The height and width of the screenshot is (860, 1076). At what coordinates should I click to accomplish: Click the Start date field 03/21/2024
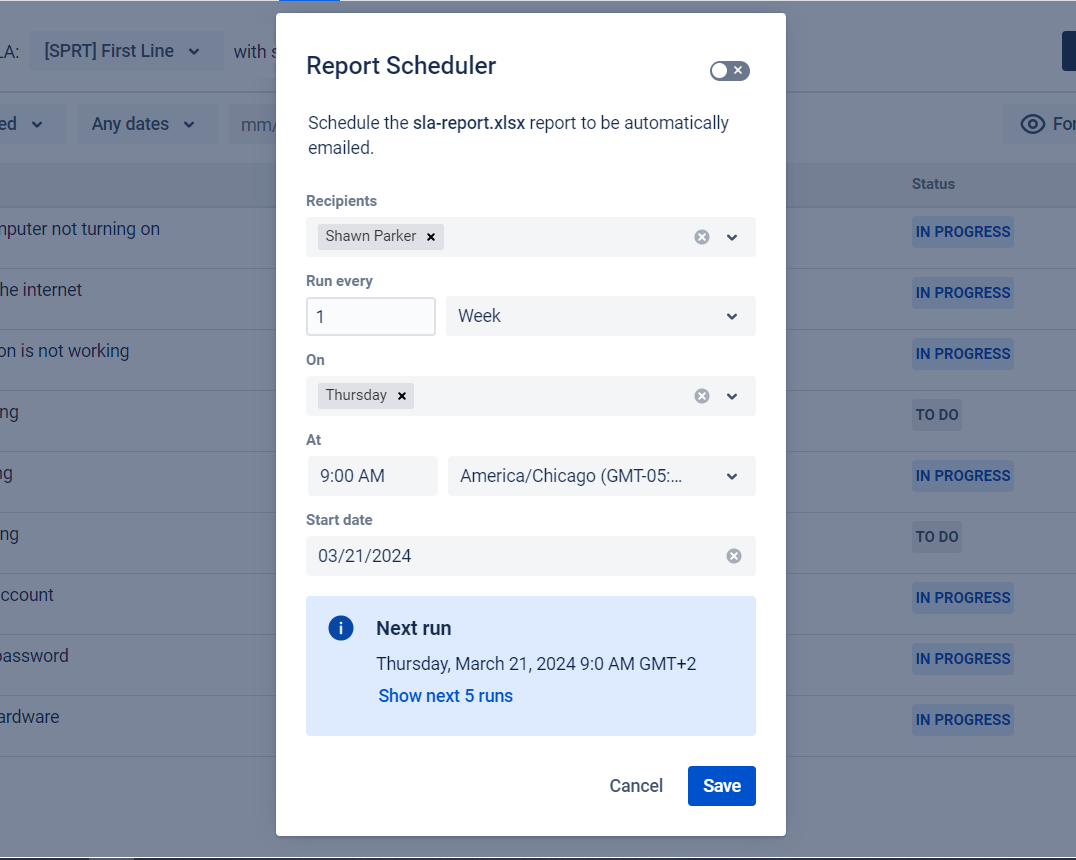click(510, 556)
